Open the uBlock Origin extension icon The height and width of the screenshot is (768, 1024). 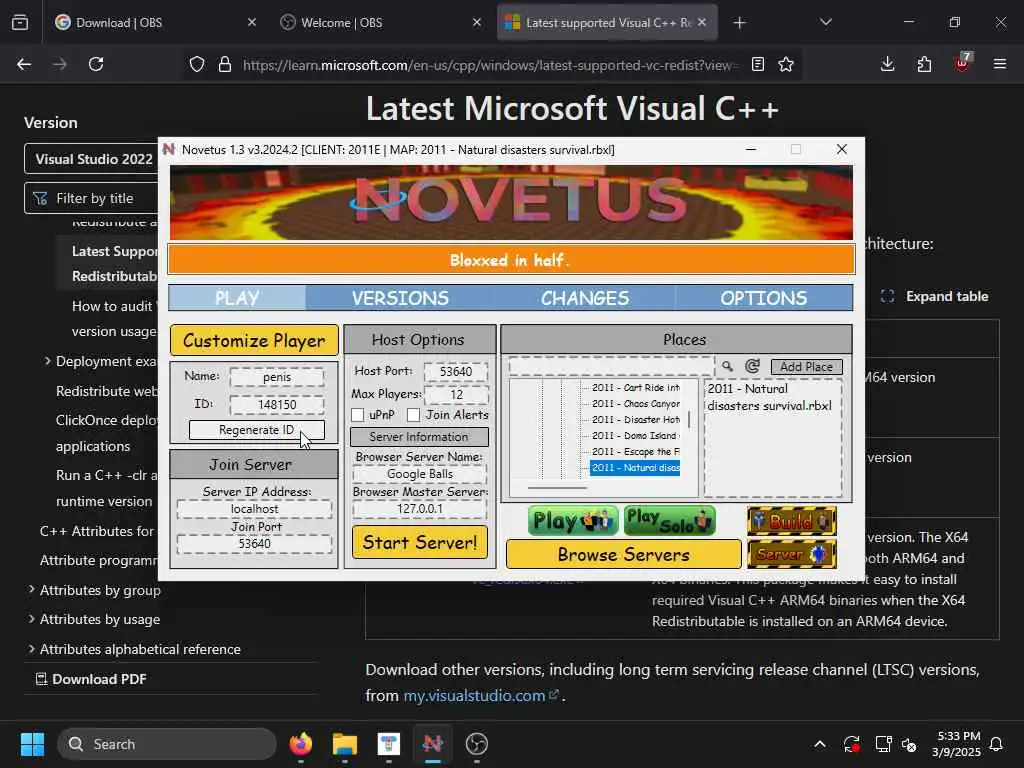pyautogui.click(x=962, y=63)
